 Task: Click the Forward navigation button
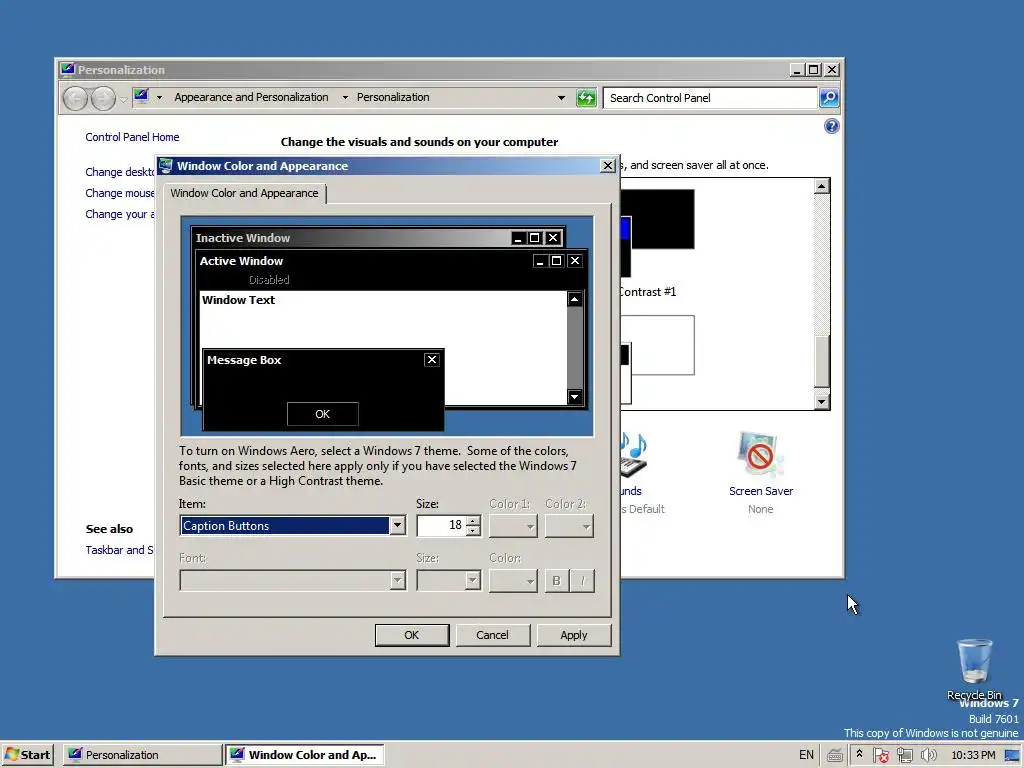point(103,99)
